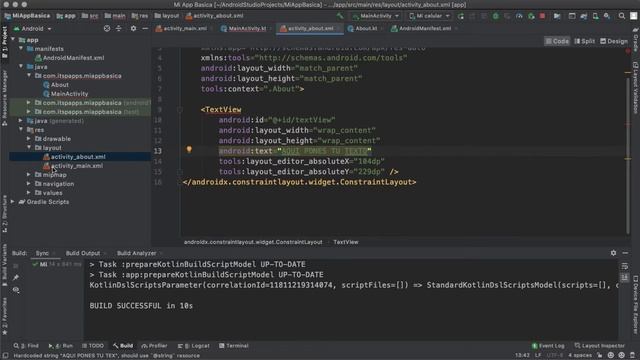Hide the Build tool window minus icon

pyautogui.click(x=625, y=253)
